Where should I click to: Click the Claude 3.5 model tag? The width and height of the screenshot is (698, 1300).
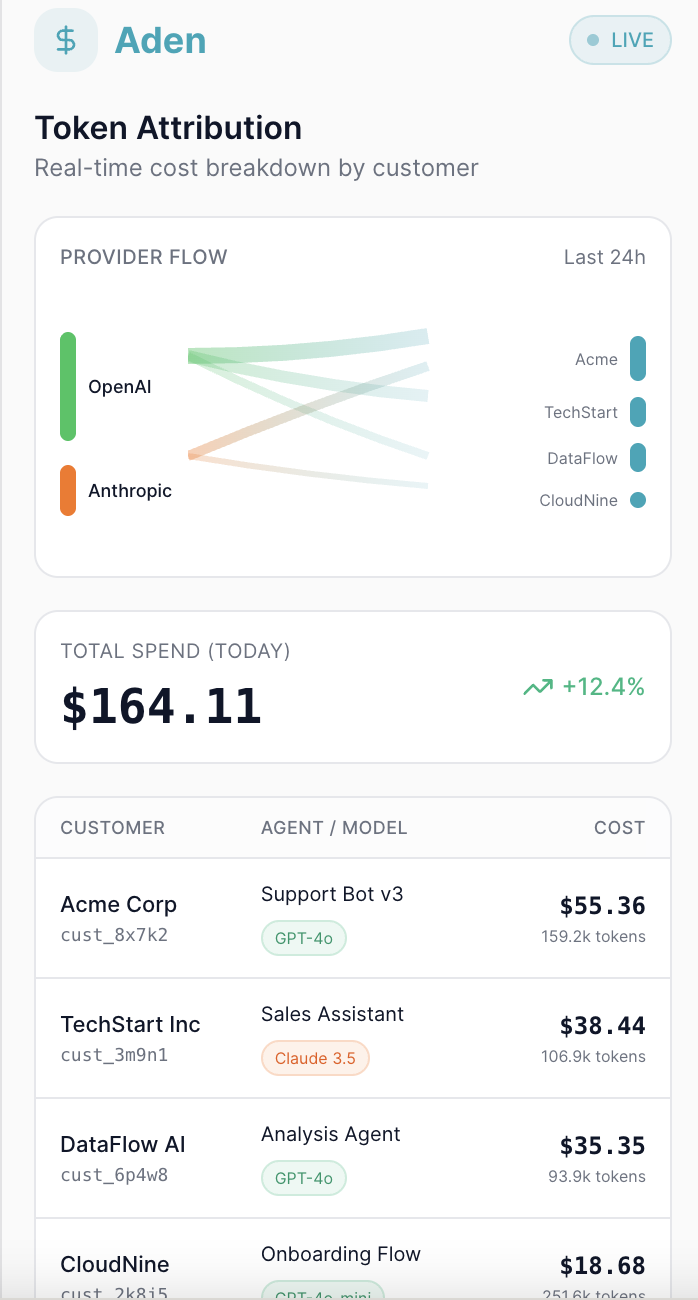(315, 1058)
